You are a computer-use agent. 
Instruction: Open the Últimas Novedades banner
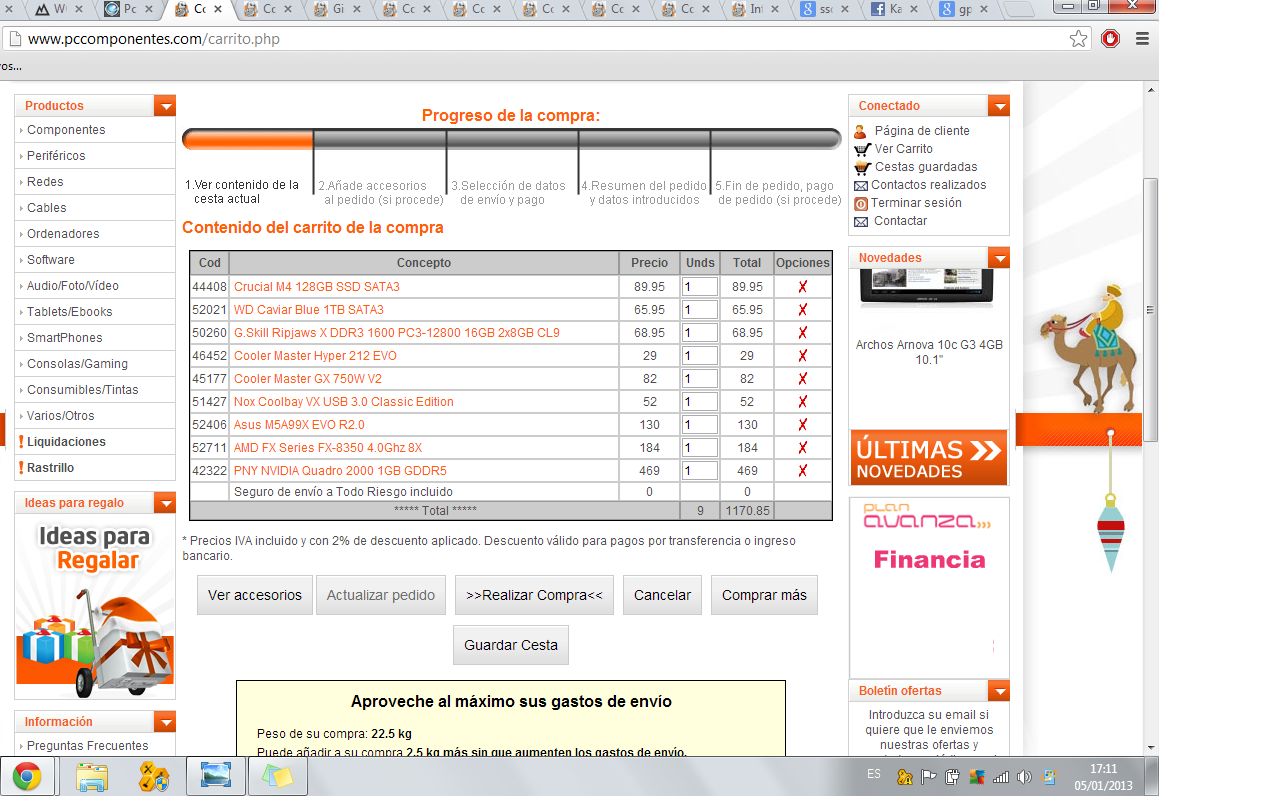[x=929, y=458]
